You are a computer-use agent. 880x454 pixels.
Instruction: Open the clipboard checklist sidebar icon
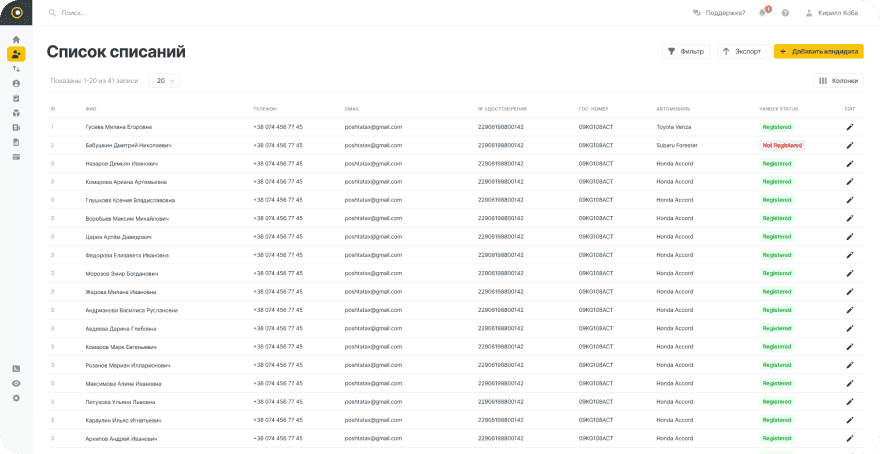point(16,98)
